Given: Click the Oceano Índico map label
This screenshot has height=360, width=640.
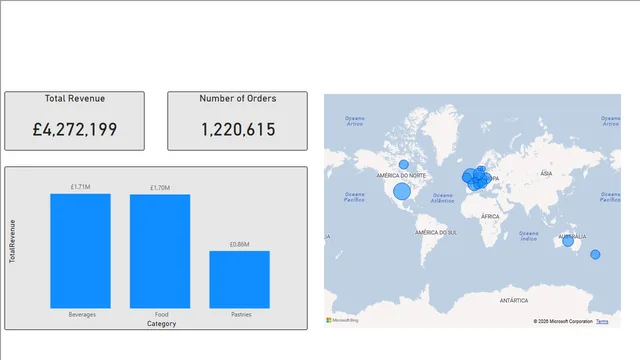Looking at the screenshot, I should (x=529, y=236).
